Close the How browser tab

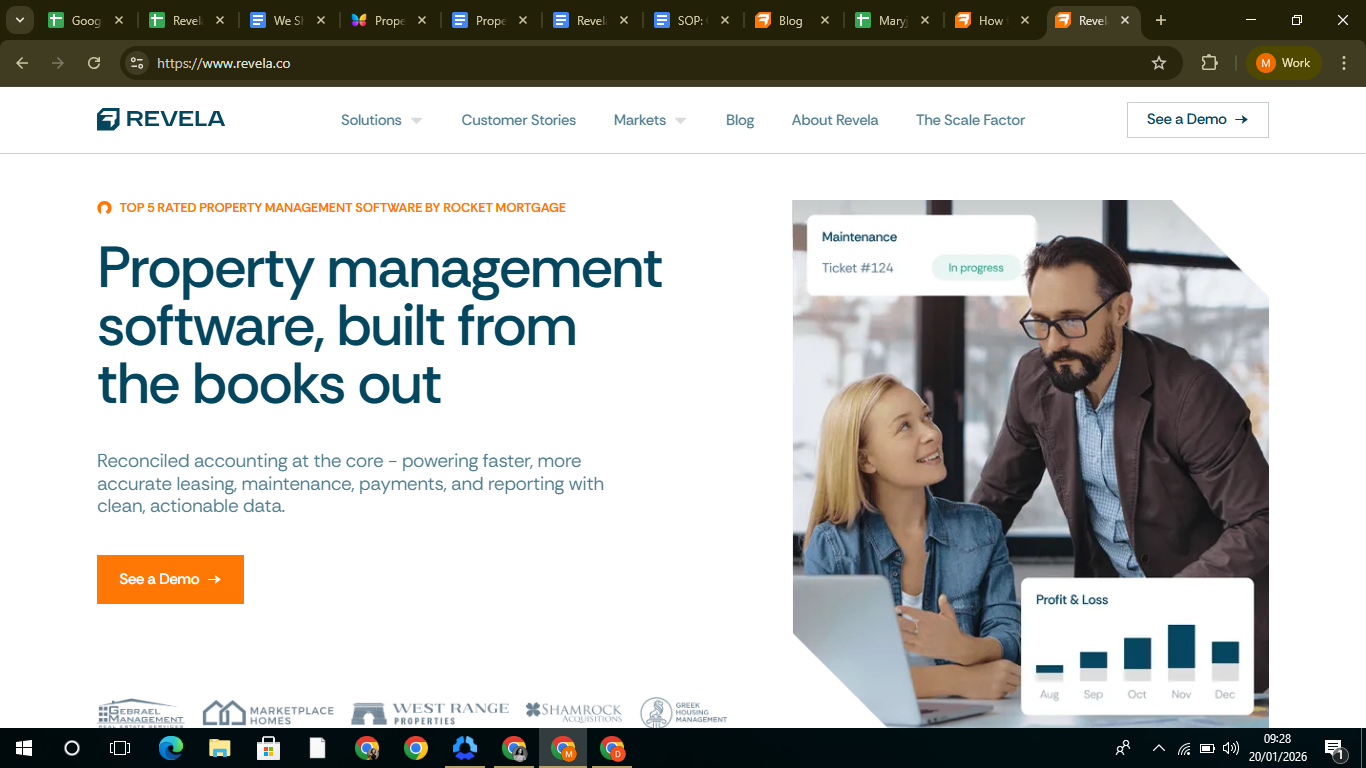pyautogui.click(x=1024, y=20)
